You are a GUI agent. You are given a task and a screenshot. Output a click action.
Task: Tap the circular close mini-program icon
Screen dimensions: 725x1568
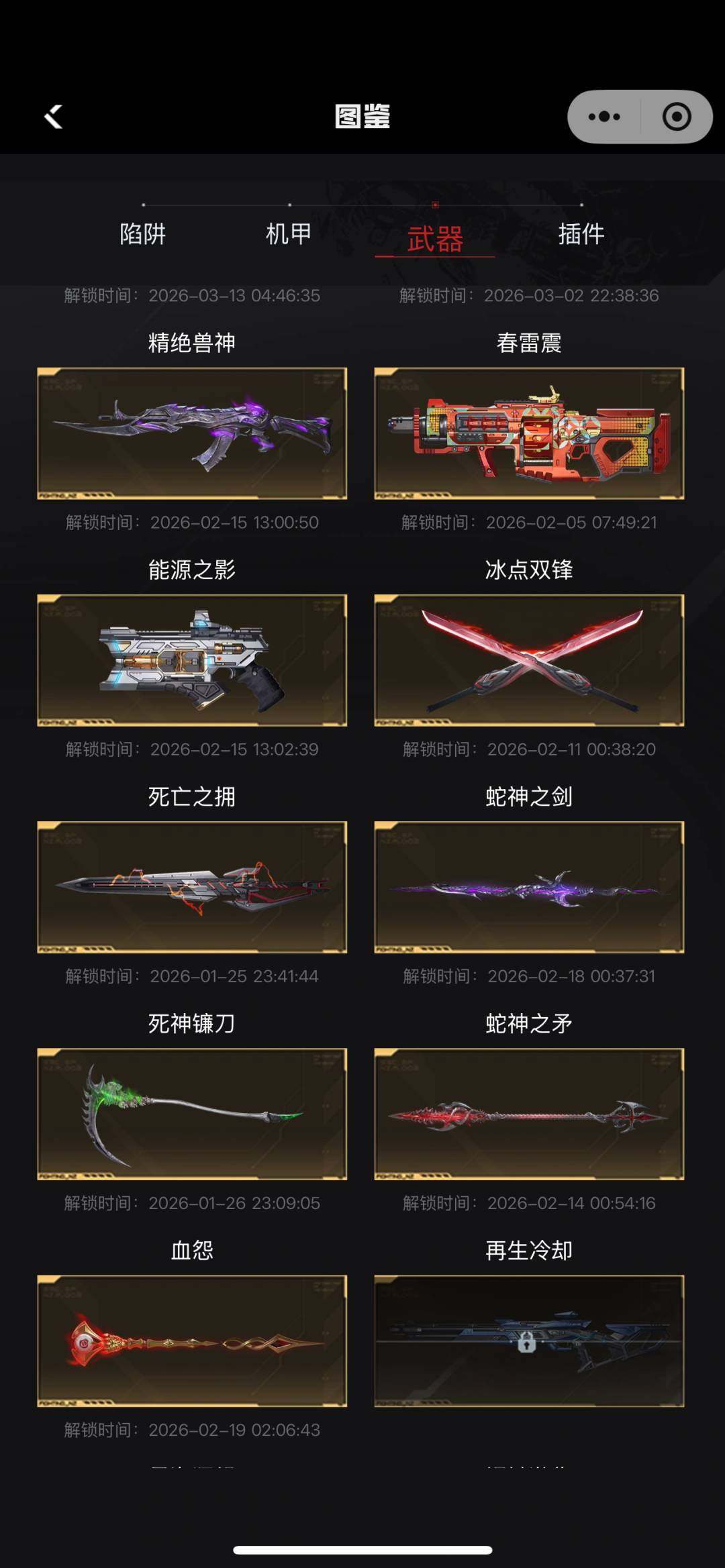click(677, 117)
